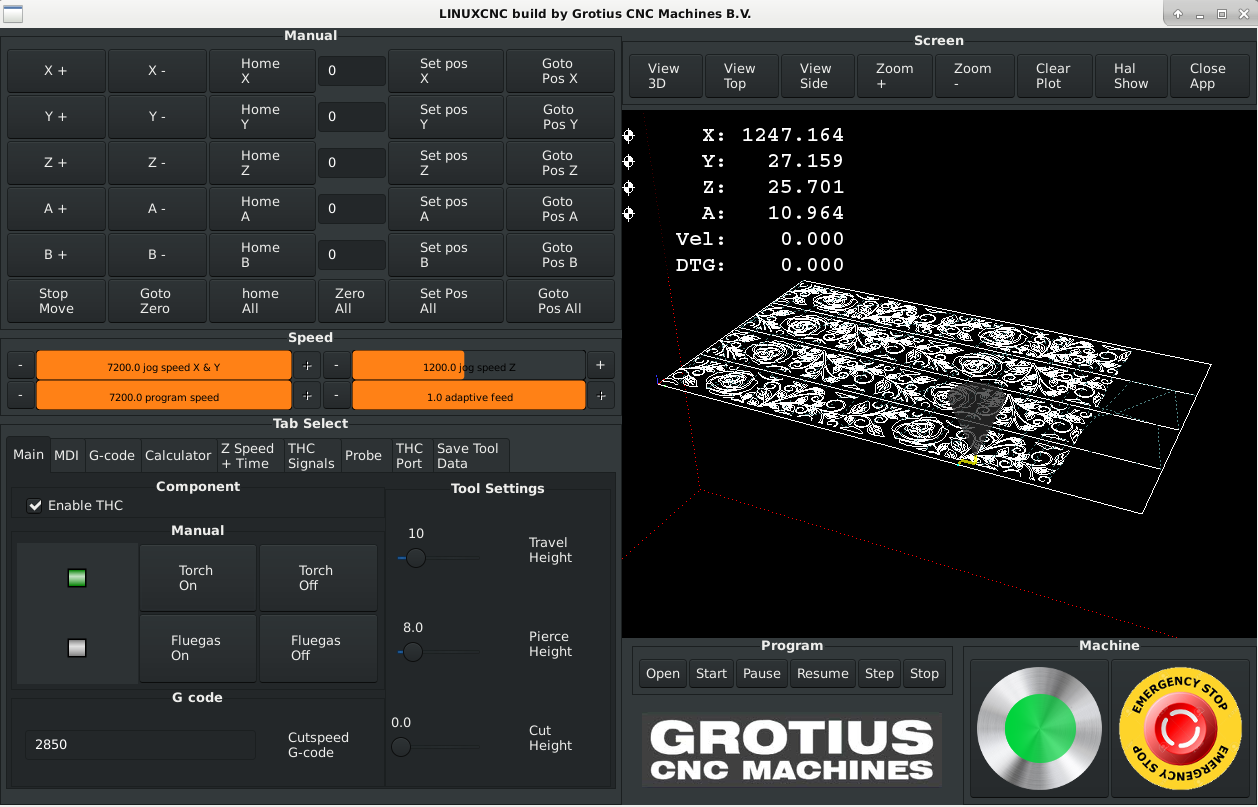
Task: Click the adaptive feed bar
Action: click(469, 396)
